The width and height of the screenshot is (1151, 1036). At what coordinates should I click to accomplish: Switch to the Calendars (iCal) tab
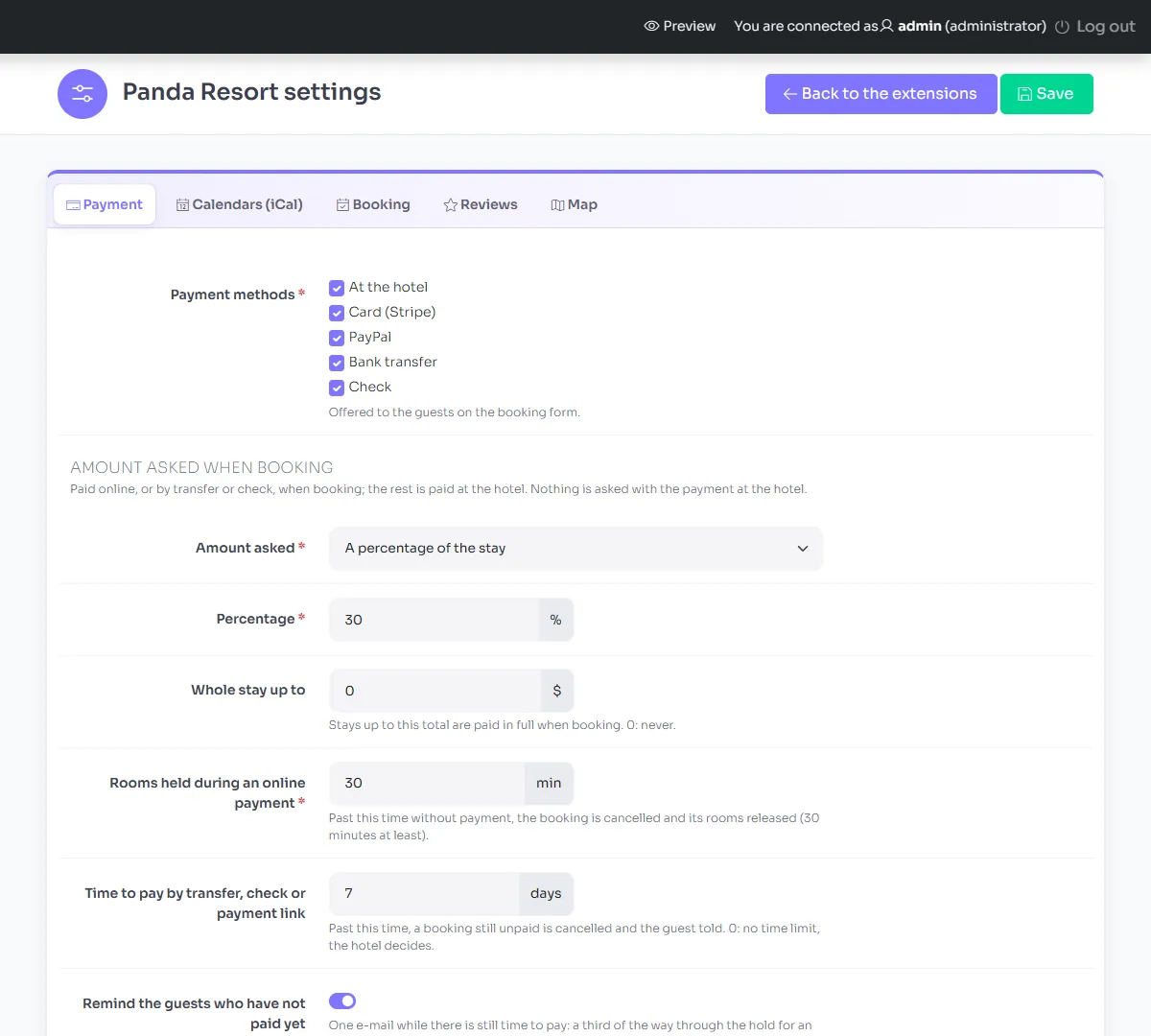(240, 204)
